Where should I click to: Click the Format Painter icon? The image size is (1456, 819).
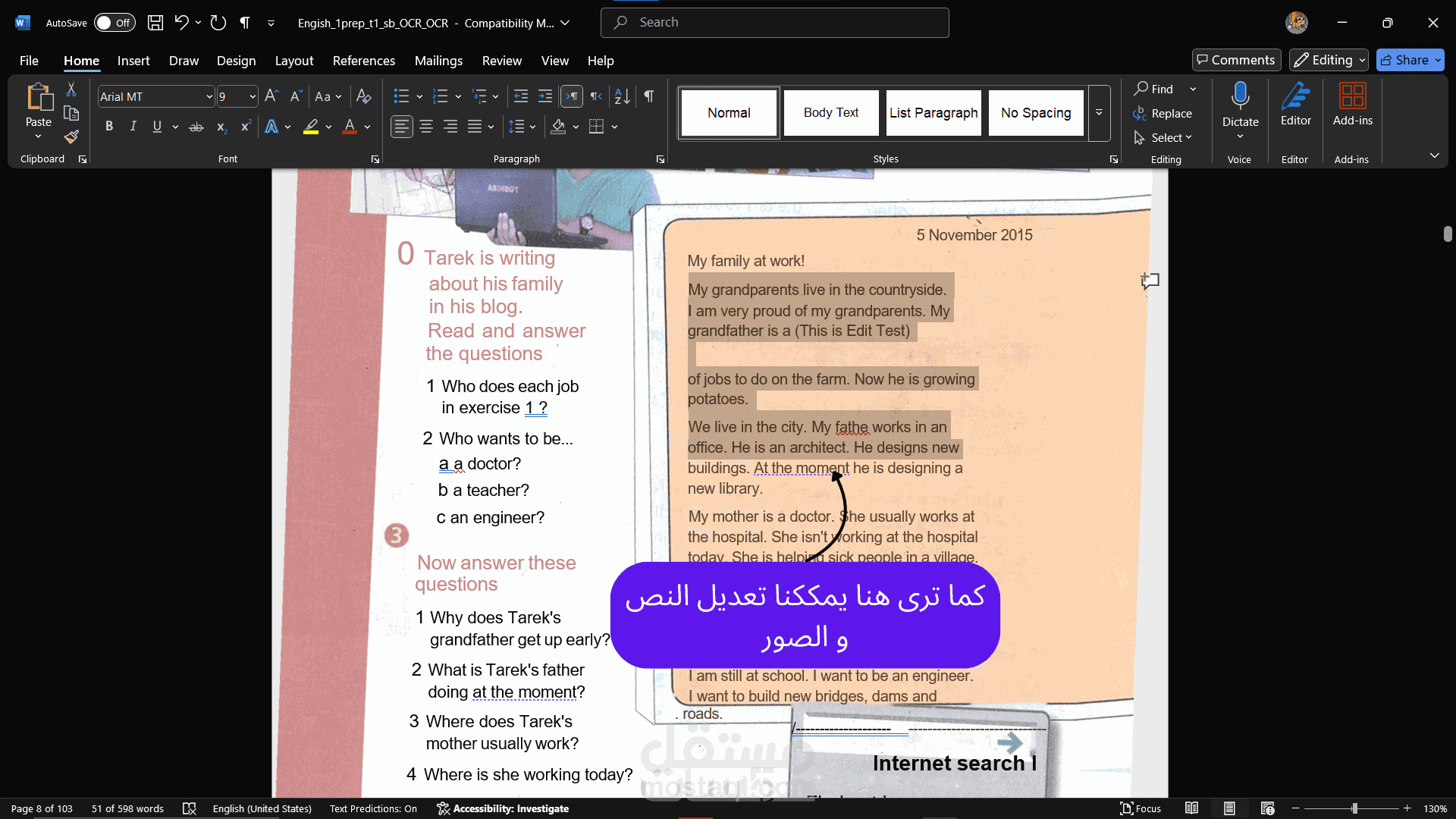(71, 137)
